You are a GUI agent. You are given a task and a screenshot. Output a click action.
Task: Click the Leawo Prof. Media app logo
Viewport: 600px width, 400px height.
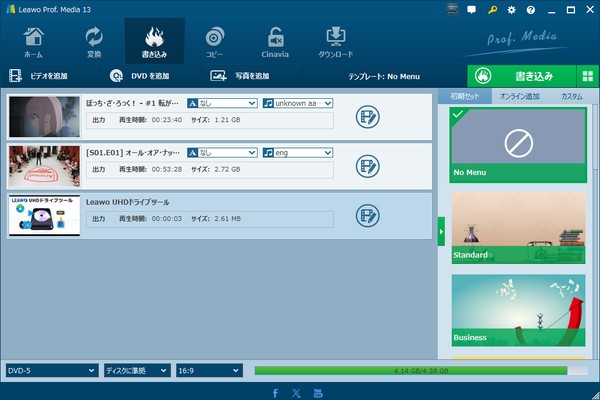pyautogui.click(x=10, y=9)
